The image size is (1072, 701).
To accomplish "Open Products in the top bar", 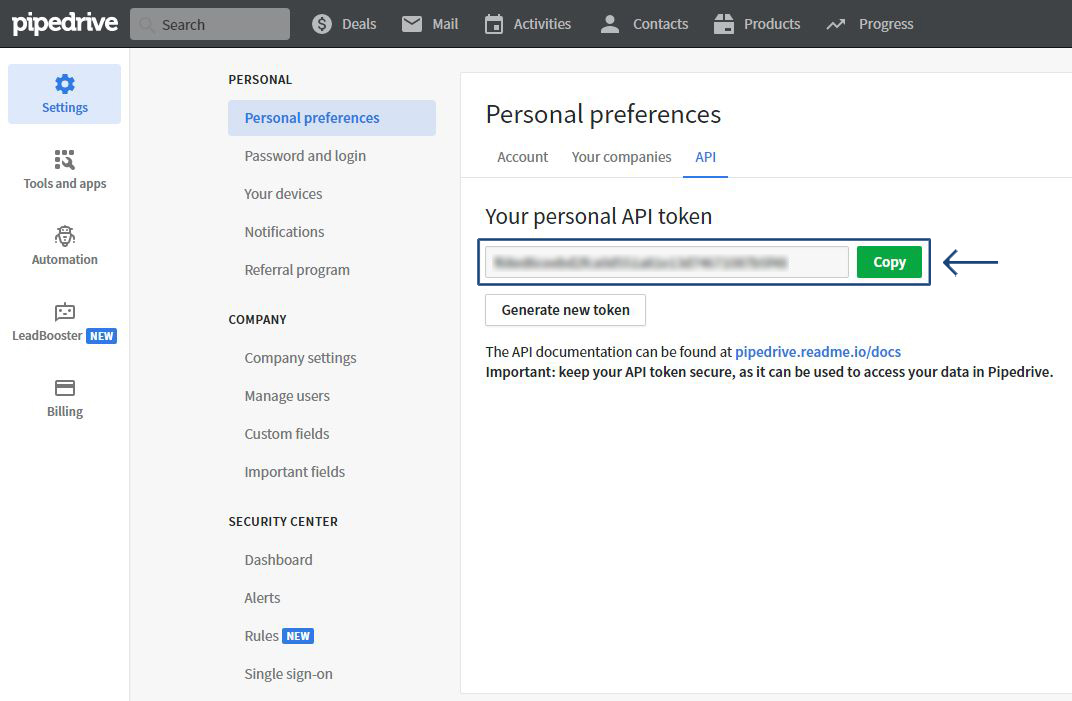I will point(757,24).
